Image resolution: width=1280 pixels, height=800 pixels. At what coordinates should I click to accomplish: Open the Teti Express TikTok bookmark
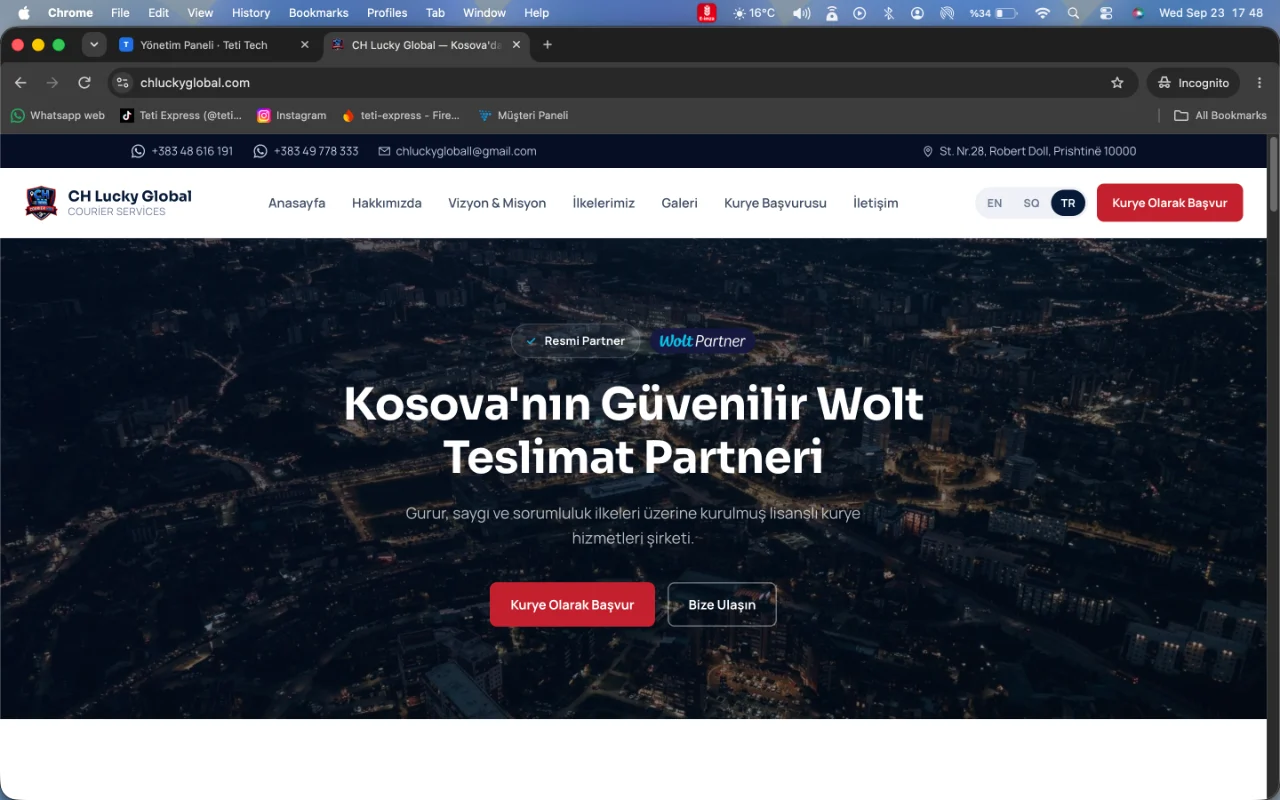[181, 115]
